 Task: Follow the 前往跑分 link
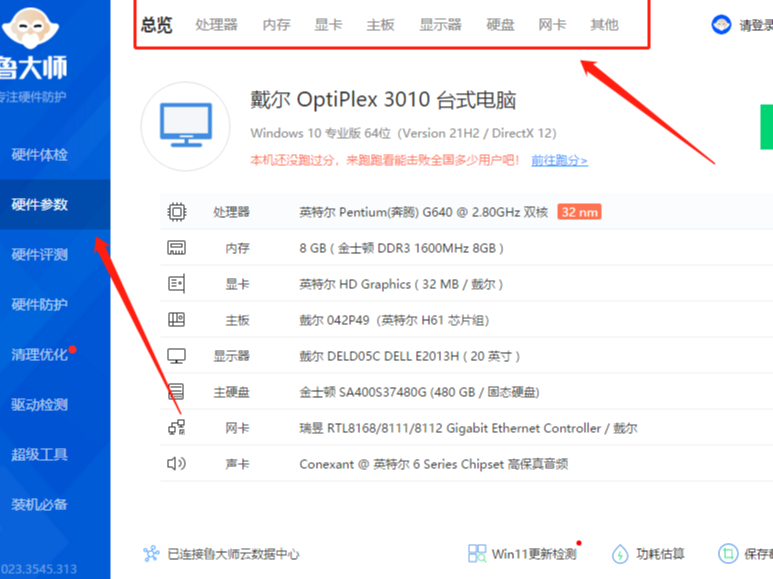[560, 160]
